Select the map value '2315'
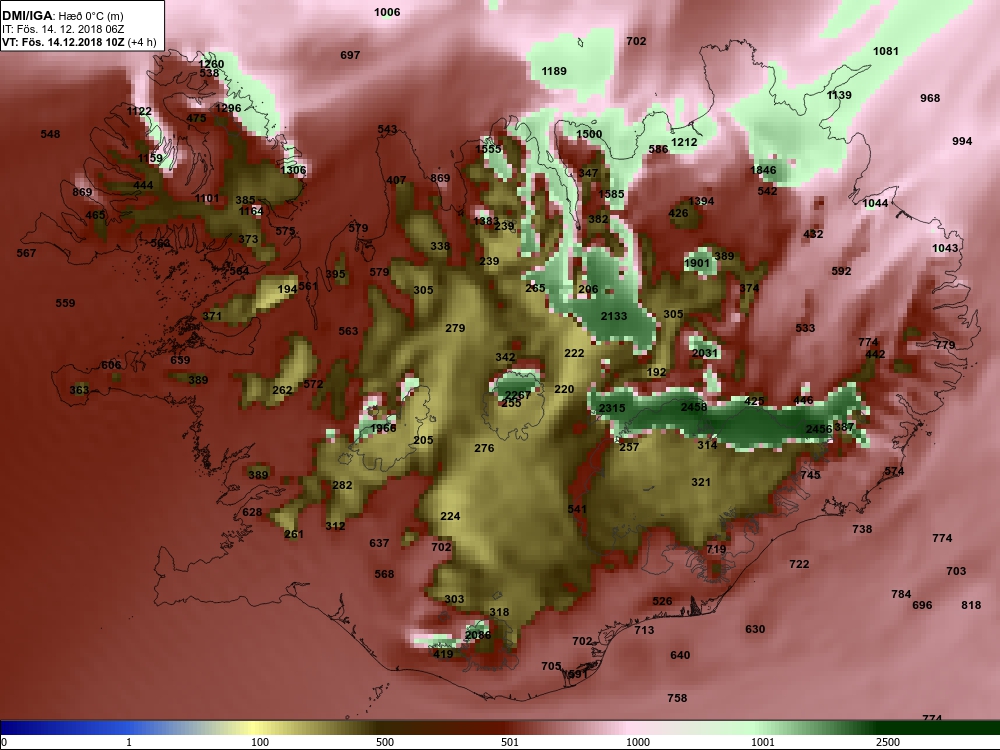 coord(612,408)
